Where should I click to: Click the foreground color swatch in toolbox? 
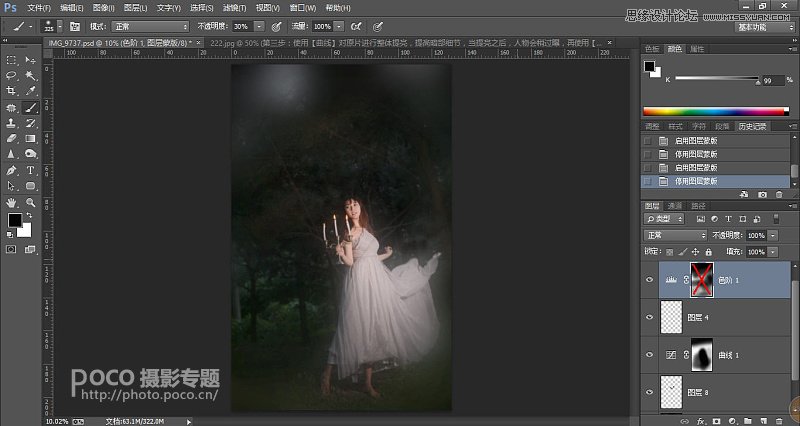tap(15, 220)
